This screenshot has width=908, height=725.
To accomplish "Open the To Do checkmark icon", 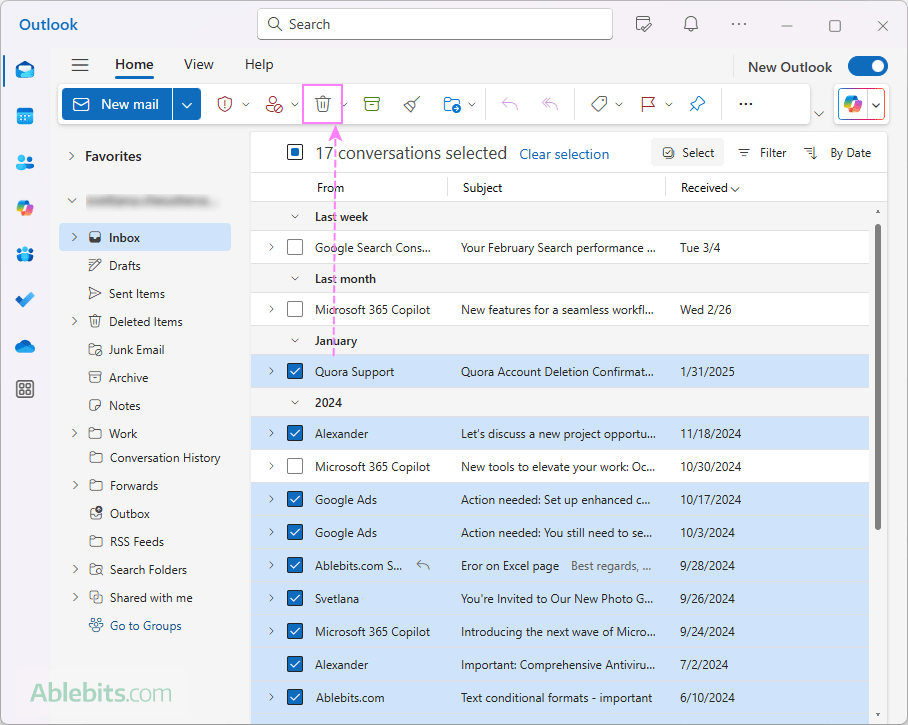I will pos(25,299).
